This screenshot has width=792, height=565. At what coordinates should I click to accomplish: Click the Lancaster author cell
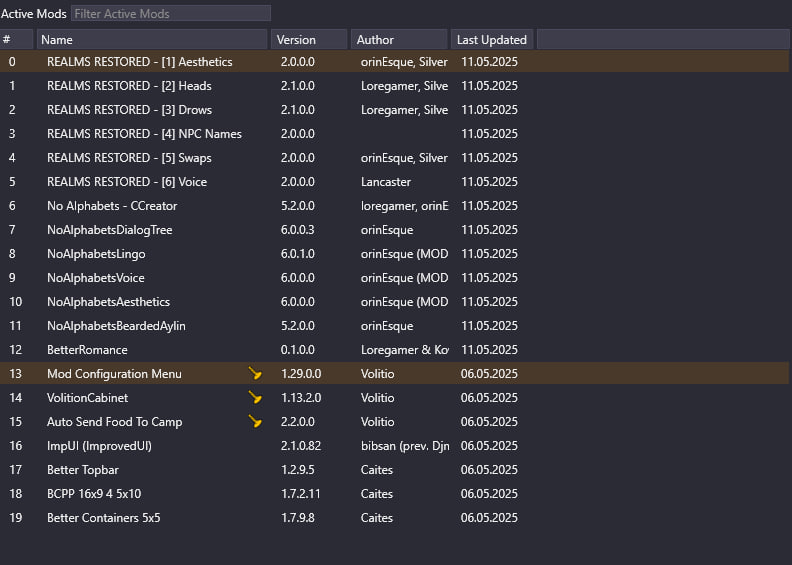click(386, 182)
